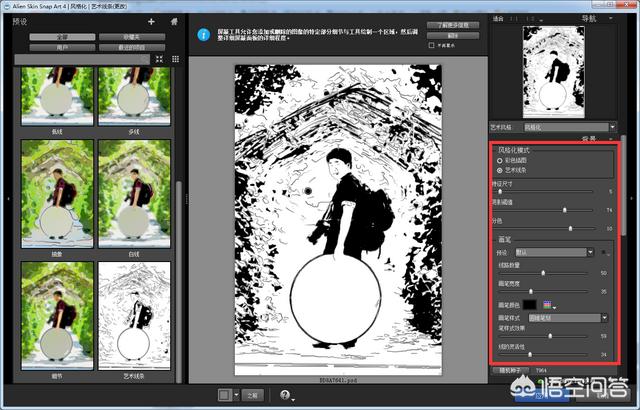Select the 彩色絵図 radio option

point(500,160)
